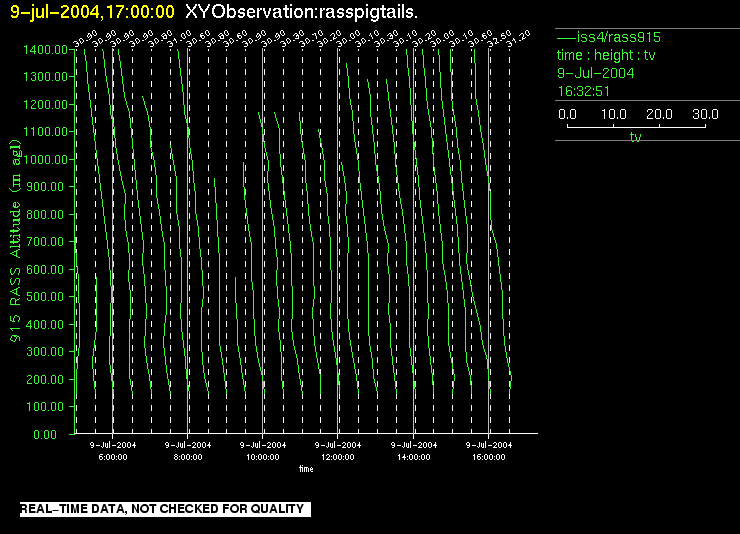Click the 8:00:00 time axis label

[x=188, y=456]
